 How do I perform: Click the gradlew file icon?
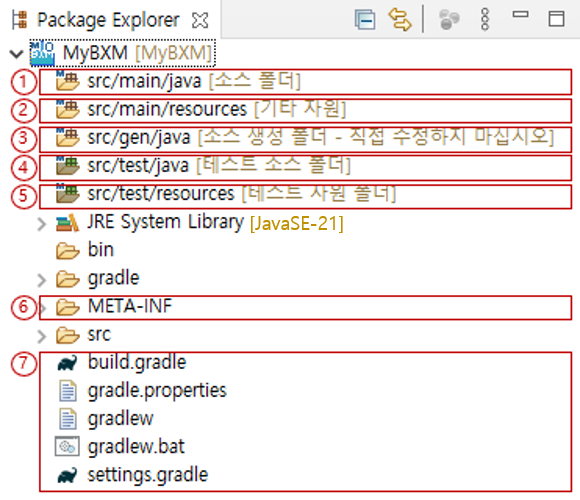click(x=67, y=419)
